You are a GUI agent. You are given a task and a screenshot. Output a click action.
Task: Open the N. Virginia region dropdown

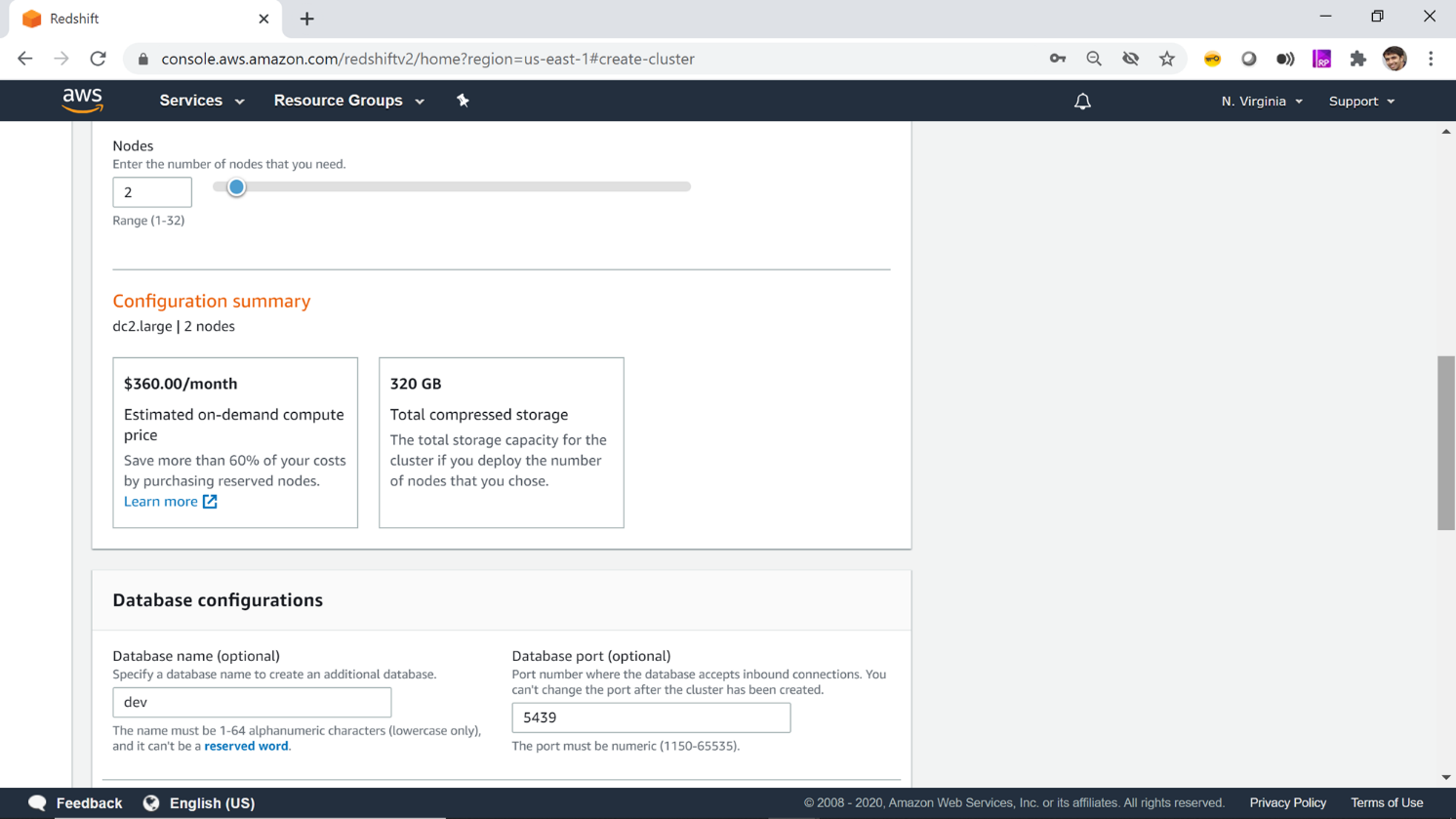pyautogui.click(x=1262, y=102)
